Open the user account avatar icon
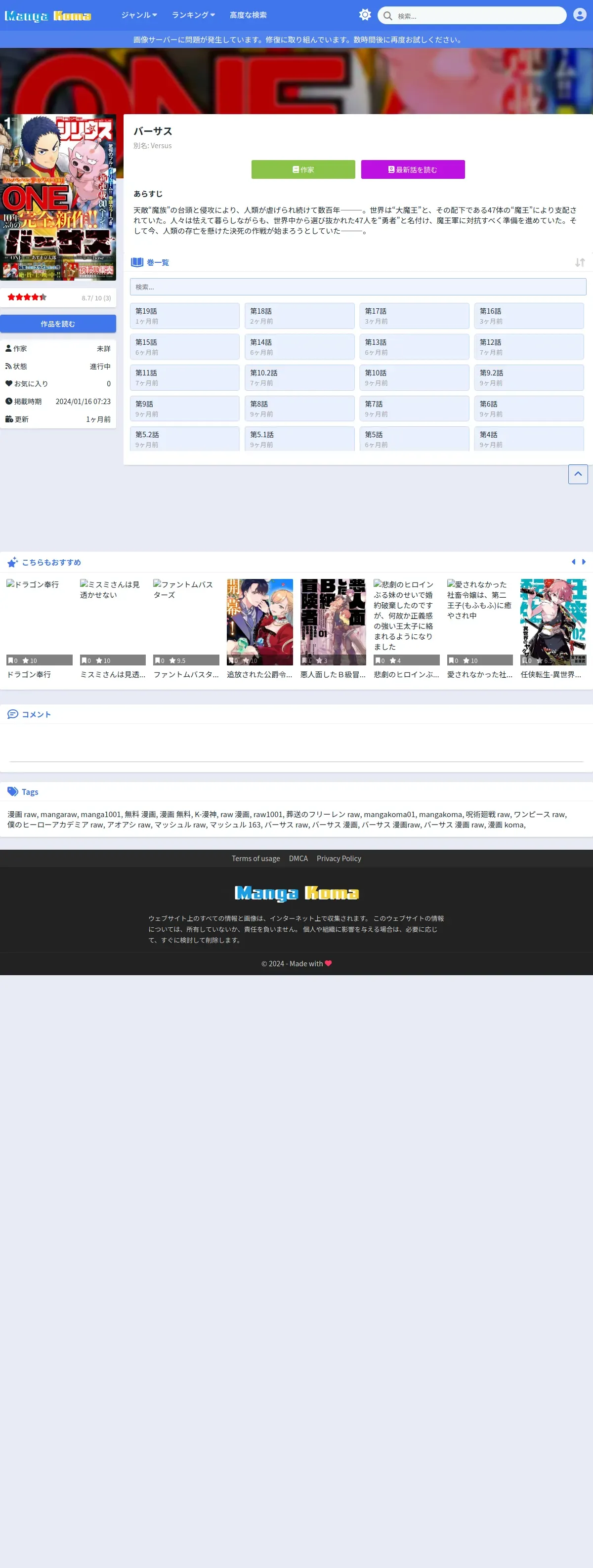Image resolution: width=593 pixels, height=1568 pixels. [580, 15]
